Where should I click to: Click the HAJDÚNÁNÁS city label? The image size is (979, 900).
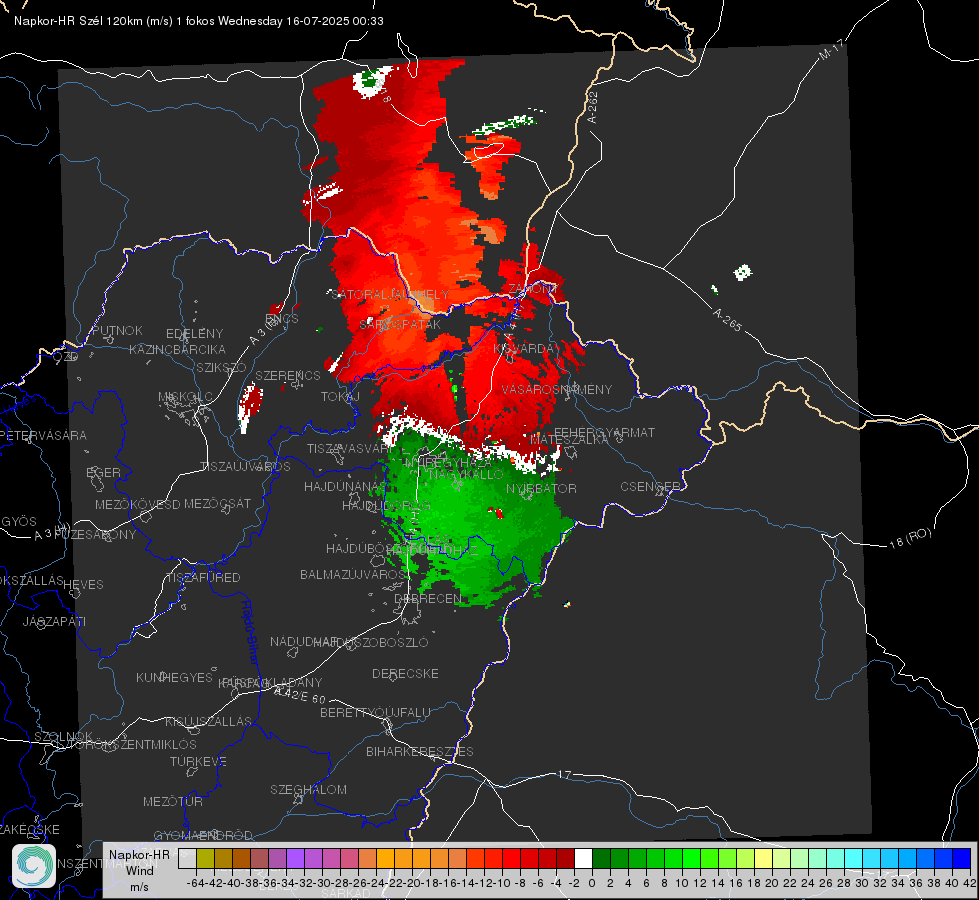click(345, 487)
